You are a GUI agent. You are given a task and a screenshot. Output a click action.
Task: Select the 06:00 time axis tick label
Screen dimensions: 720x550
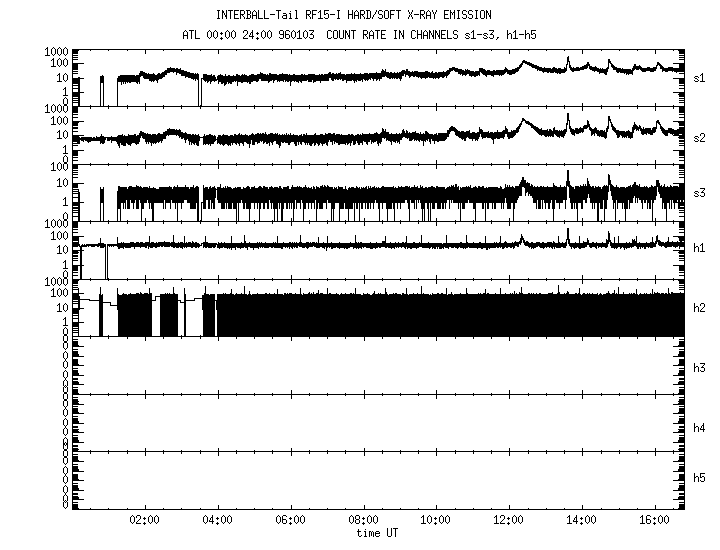coord(291,520)
